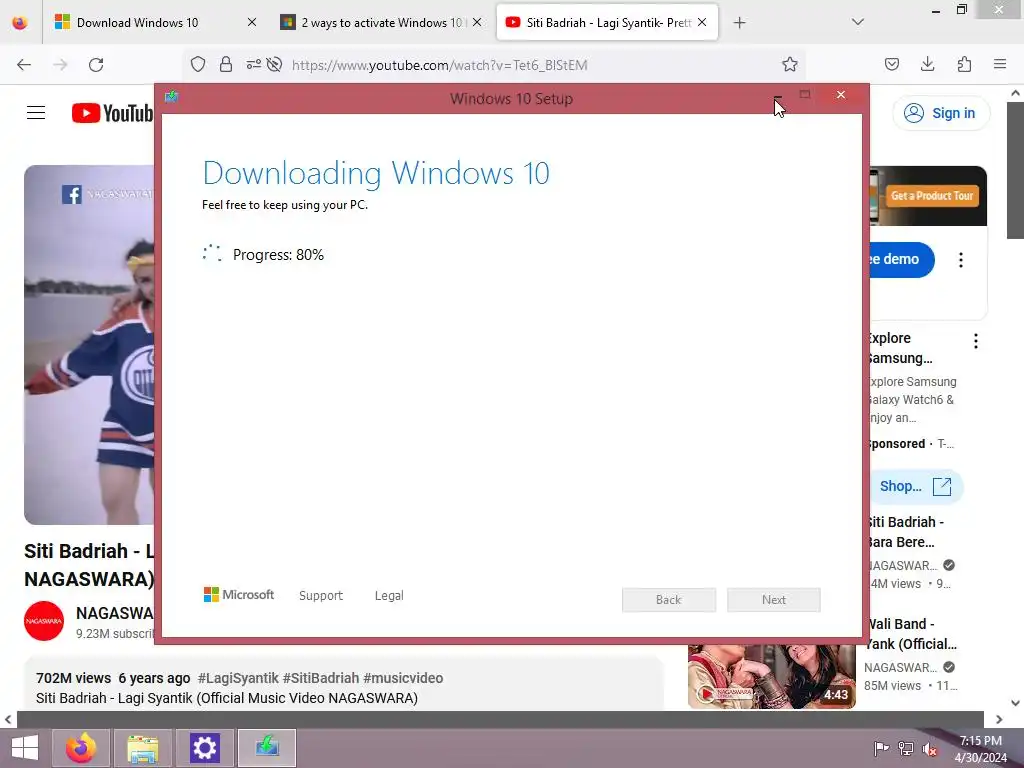Click the #musicvideo hashtag

[x=403, y=678]
